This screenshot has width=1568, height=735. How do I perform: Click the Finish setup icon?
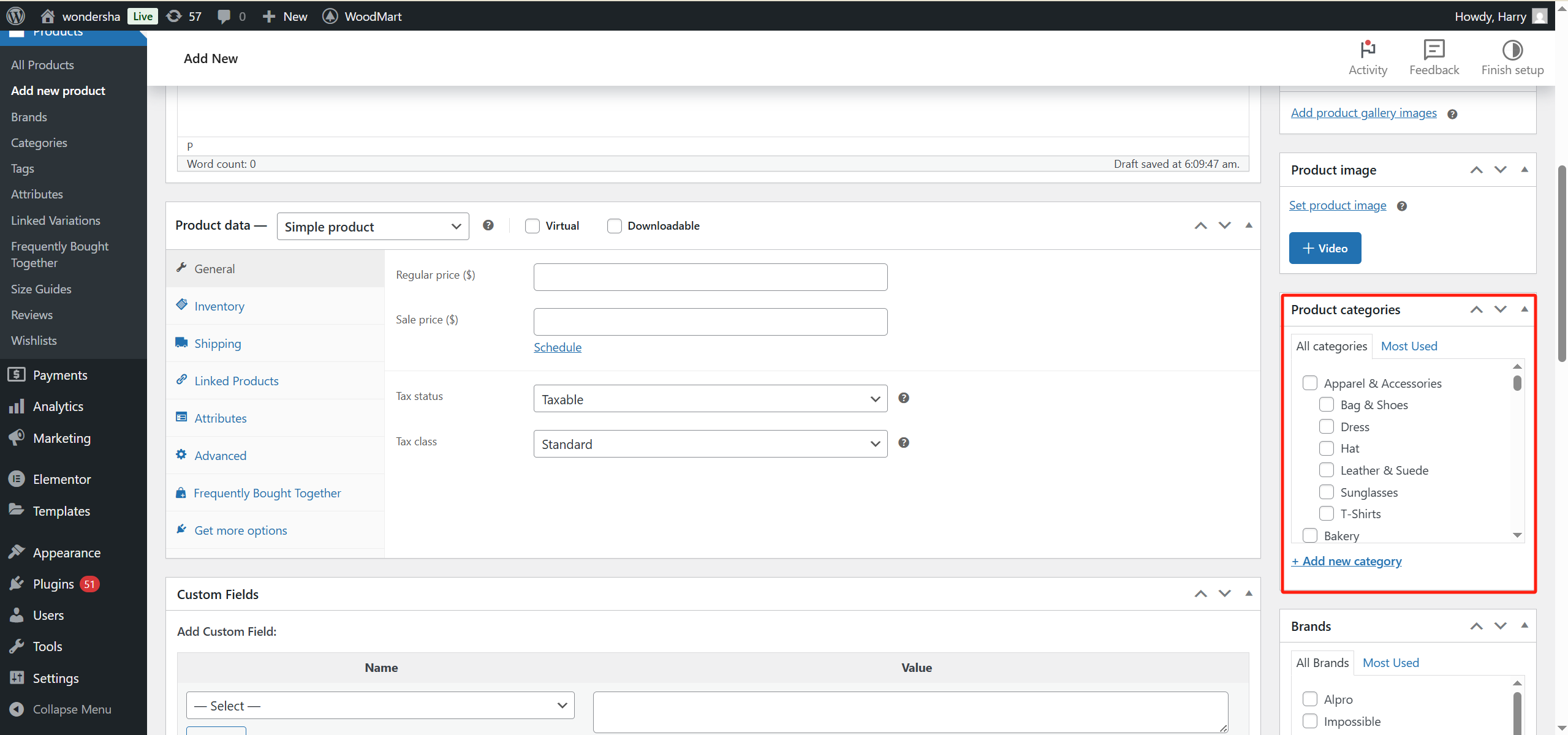(1512, 58)
